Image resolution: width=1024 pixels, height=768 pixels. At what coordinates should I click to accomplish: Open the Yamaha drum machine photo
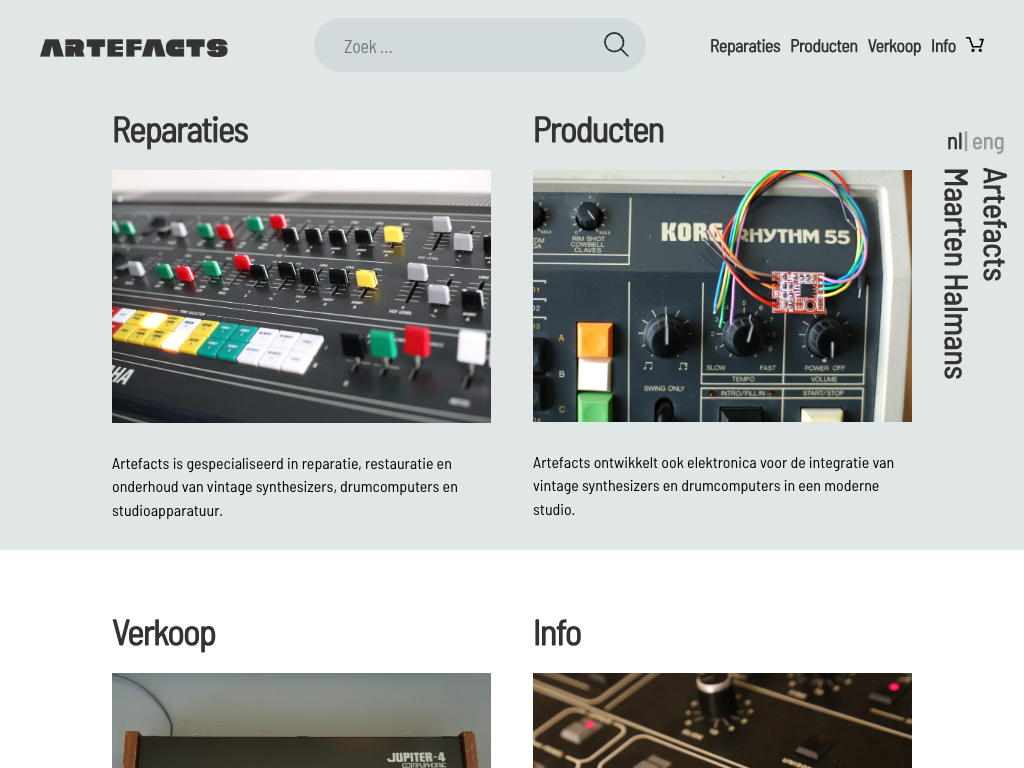[301, 296]
